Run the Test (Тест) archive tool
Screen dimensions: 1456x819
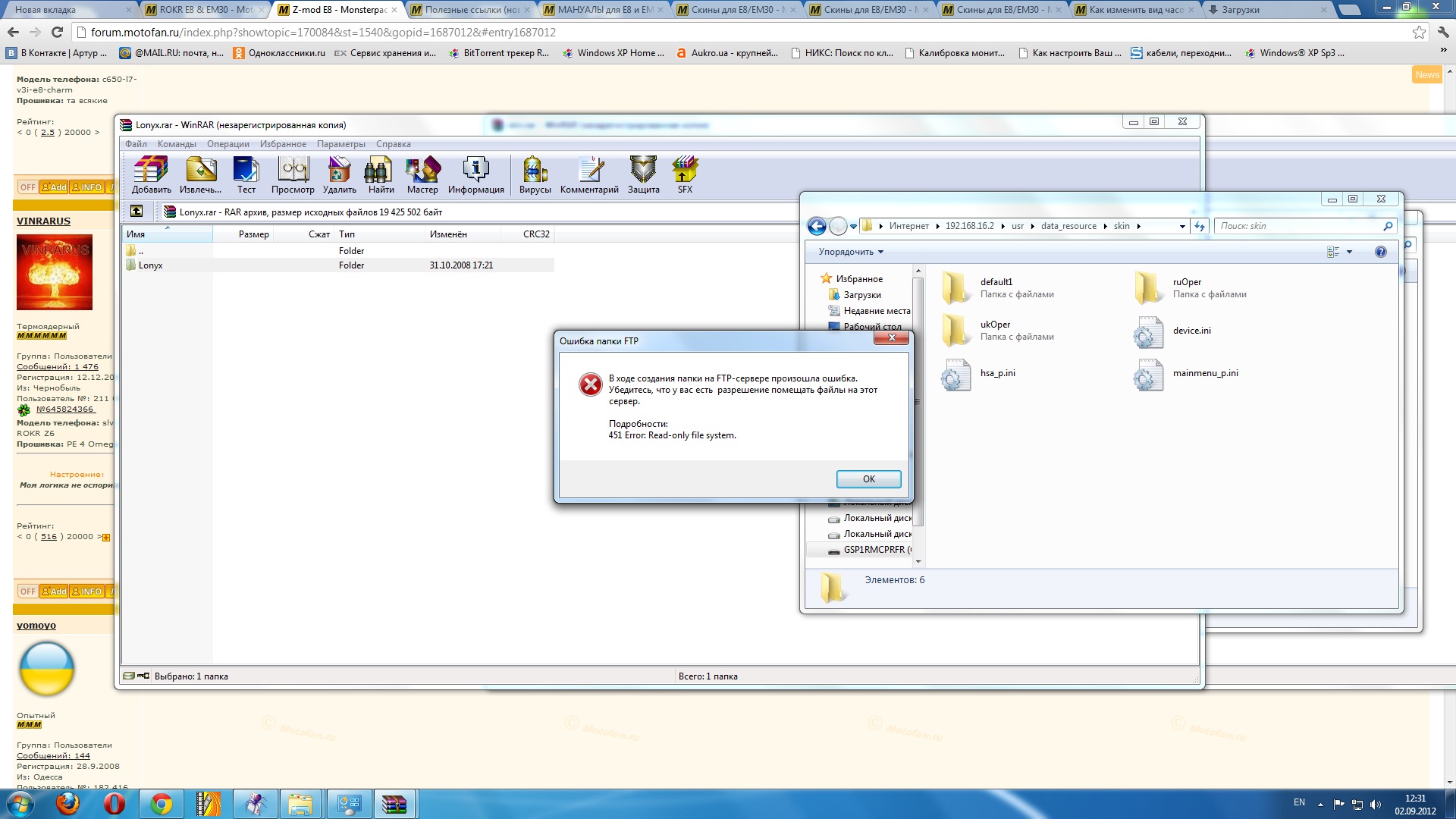[246, 175]
